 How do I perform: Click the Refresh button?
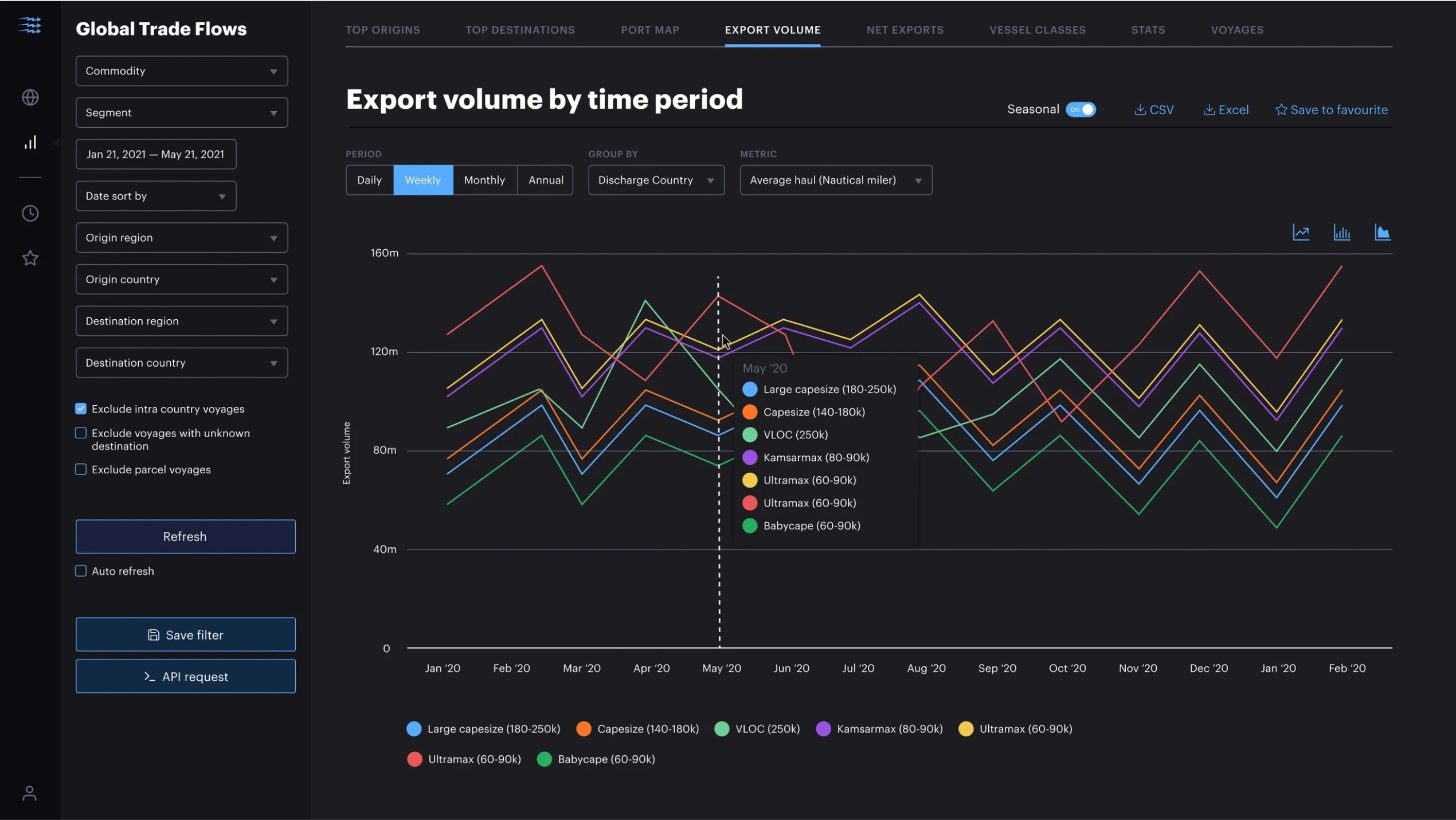click(186, 536)
